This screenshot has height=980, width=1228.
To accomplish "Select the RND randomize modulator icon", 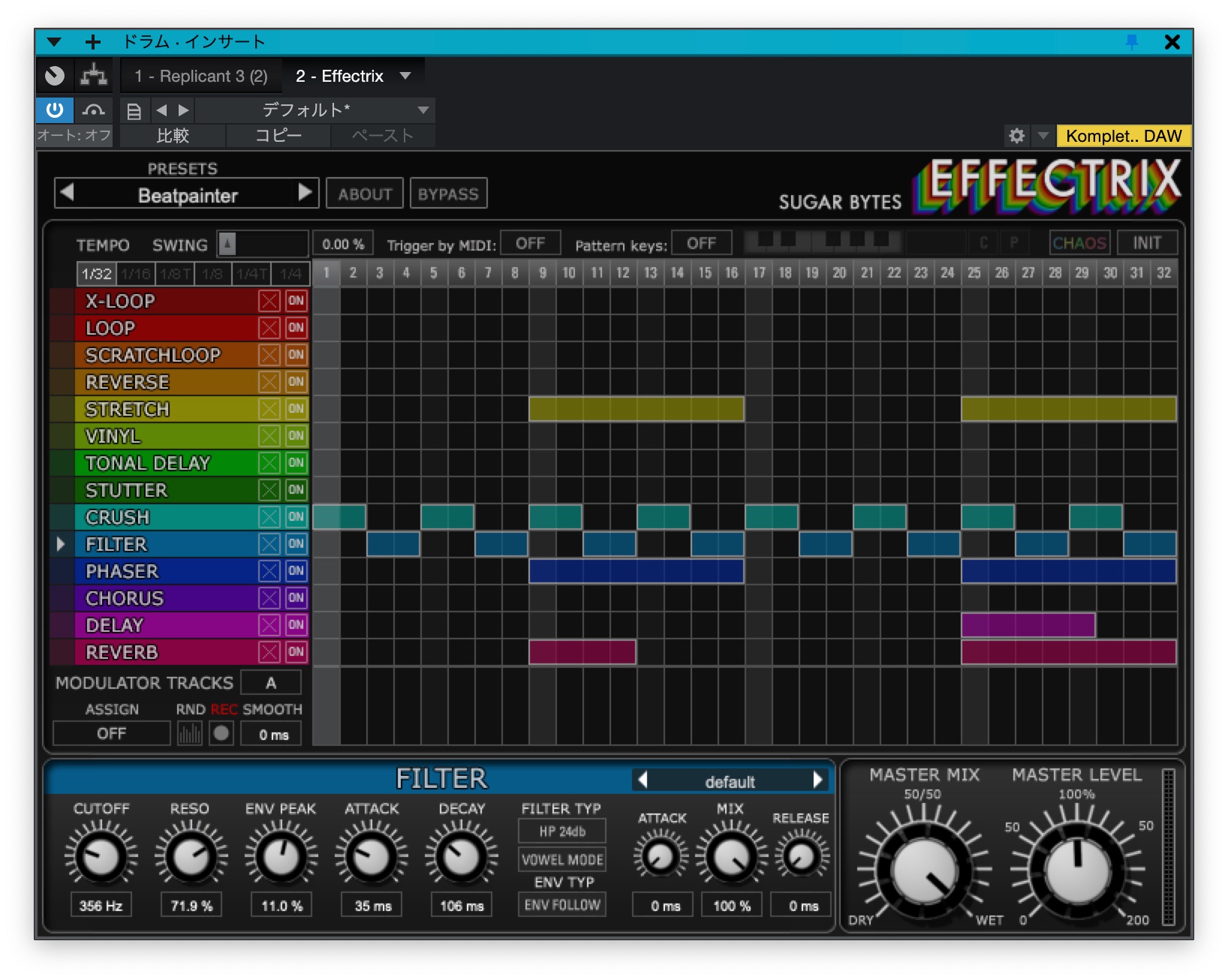I will coord(190,733).
